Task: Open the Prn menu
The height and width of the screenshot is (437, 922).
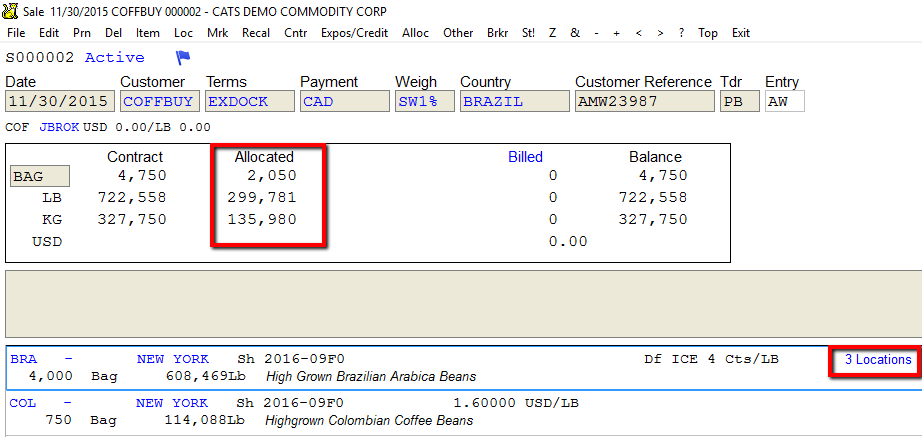Action: point(82,33)
